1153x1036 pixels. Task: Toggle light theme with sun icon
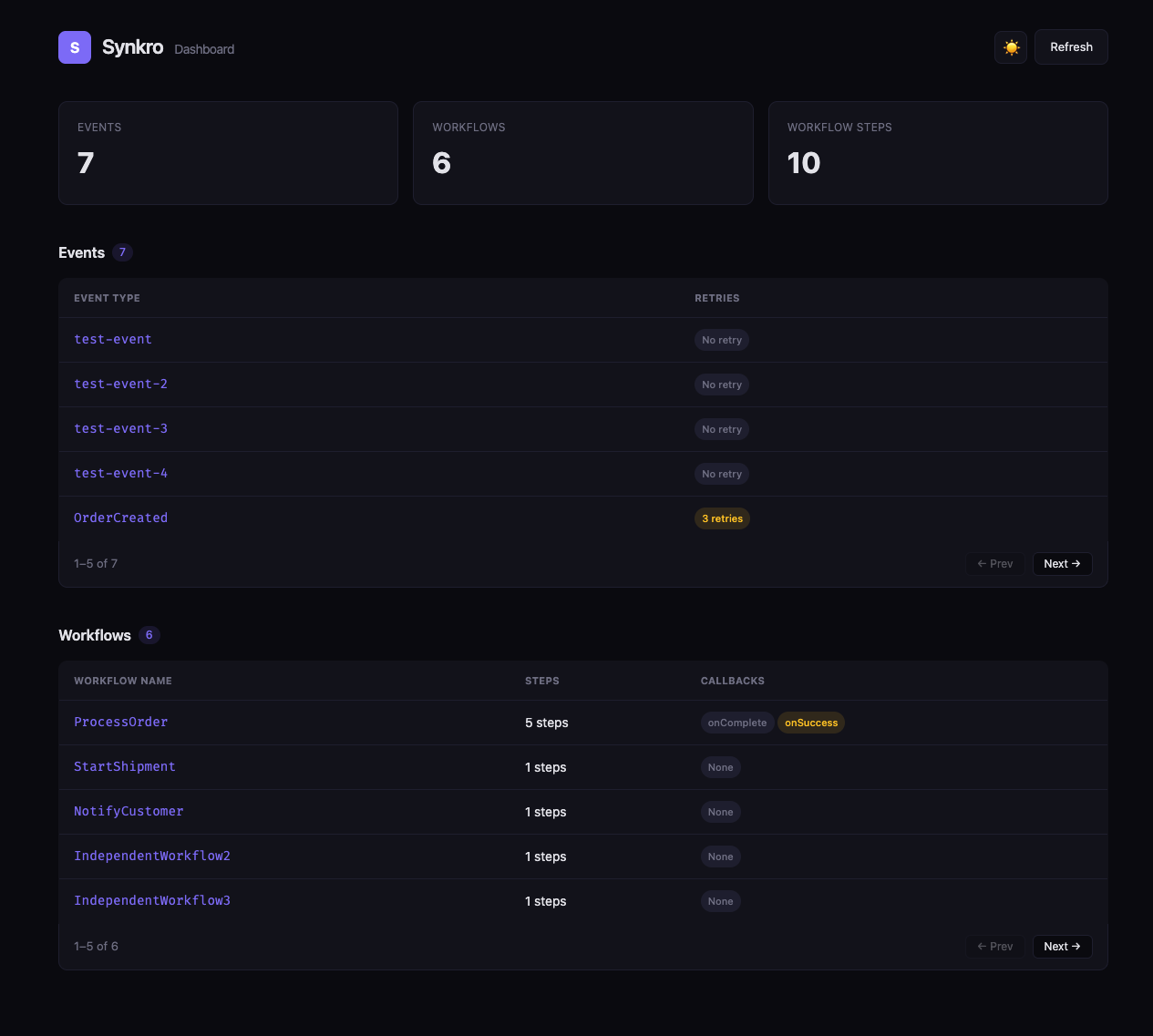[x=1011, y=47]
